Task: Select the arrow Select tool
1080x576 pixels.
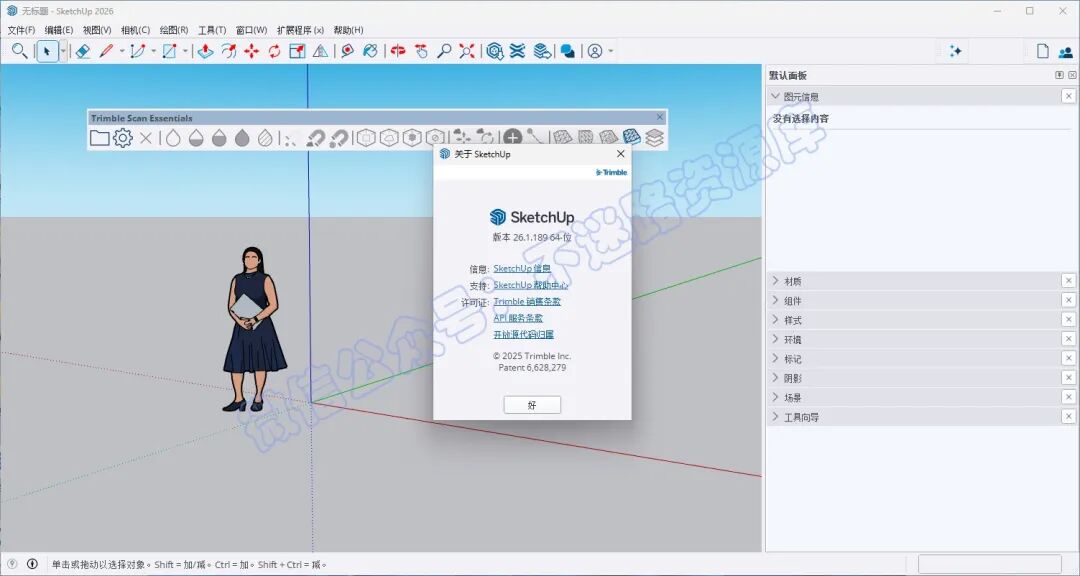Action: point(47,51)
